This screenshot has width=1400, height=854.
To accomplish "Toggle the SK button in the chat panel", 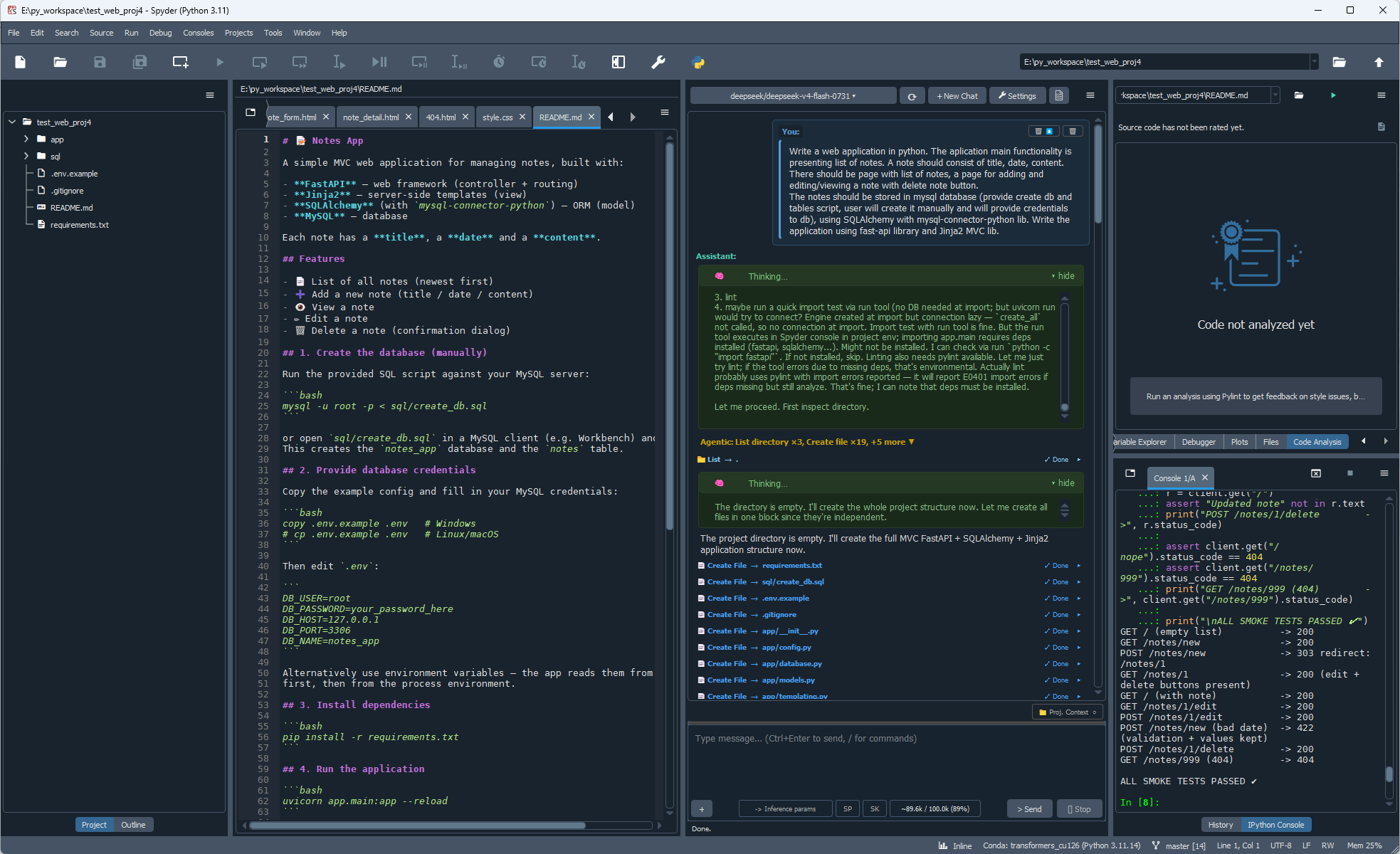I will click(875, 808).
